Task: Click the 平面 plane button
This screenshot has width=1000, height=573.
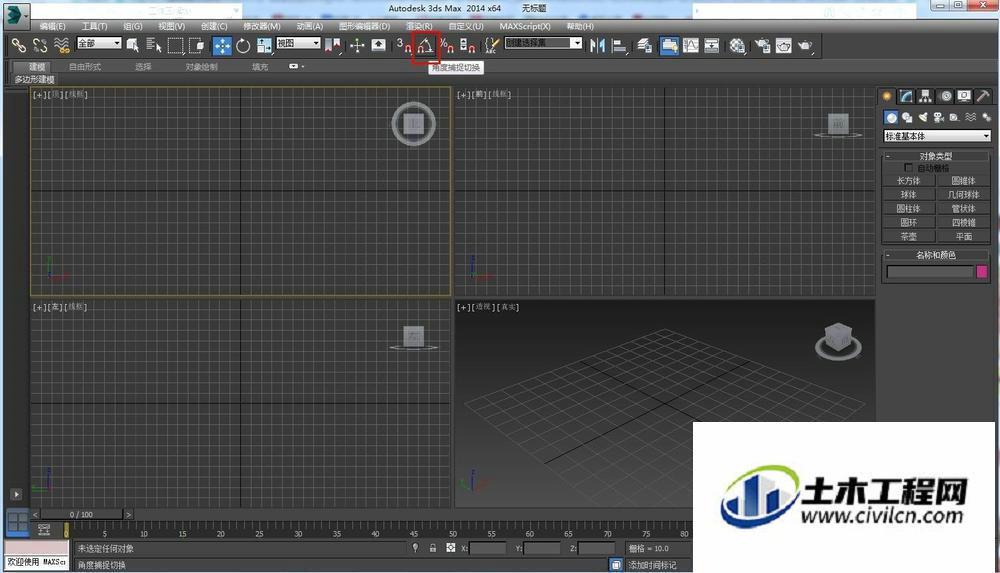Action: click(x=963, y=237)
